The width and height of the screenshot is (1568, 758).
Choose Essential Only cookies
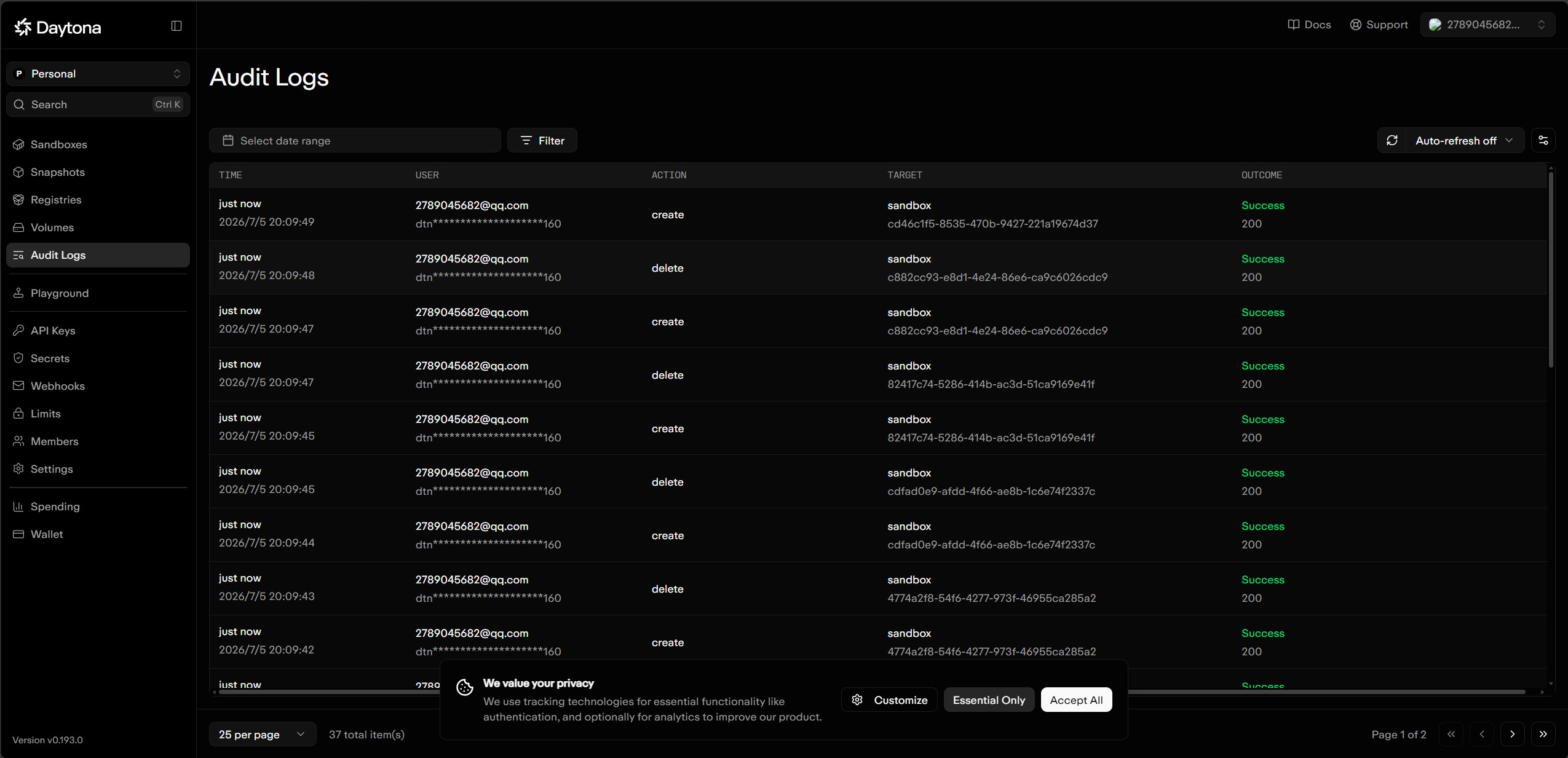pyautogui.click(x=989, y=700)
